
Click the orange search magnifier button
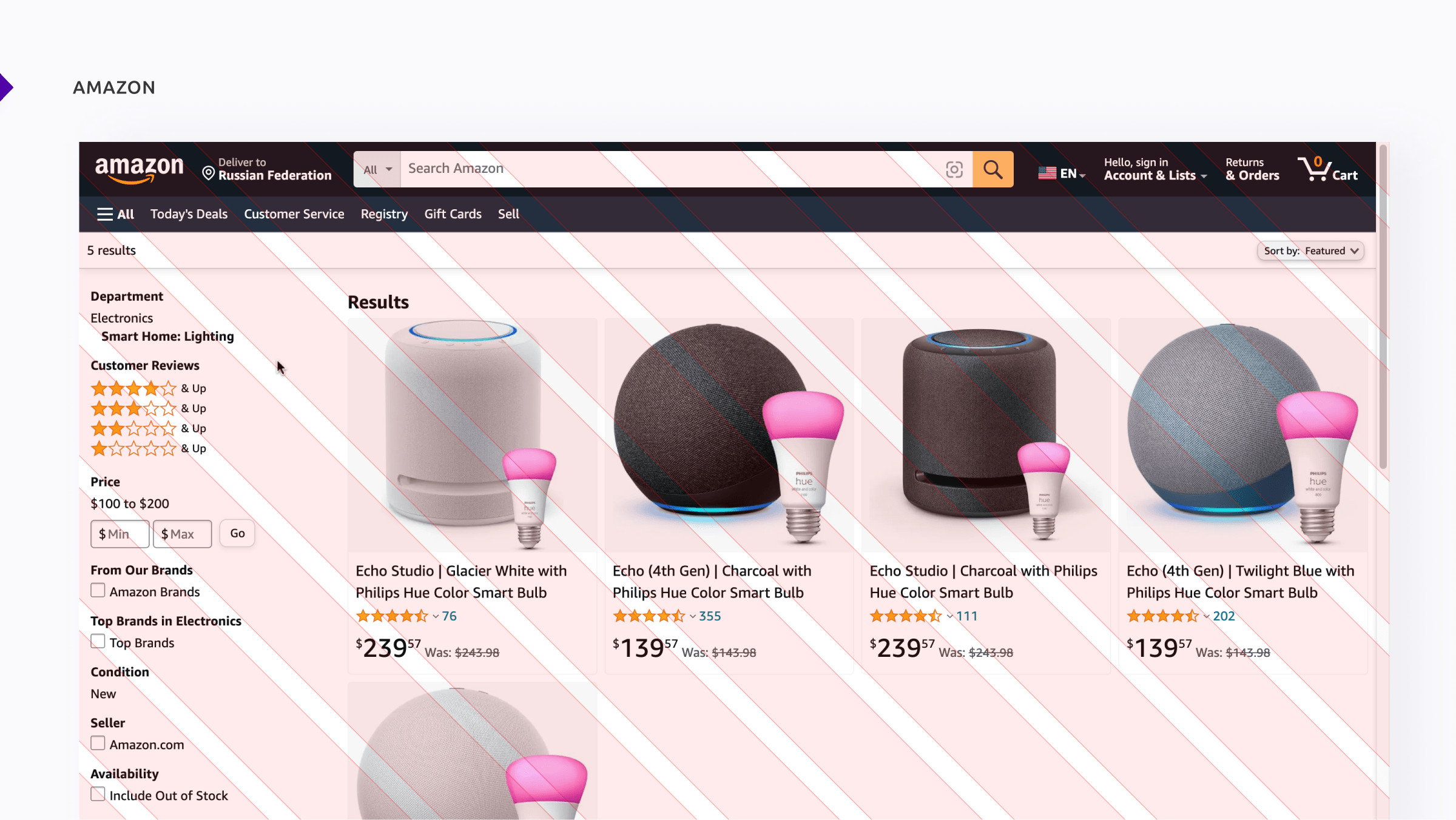tap(993, 169)
